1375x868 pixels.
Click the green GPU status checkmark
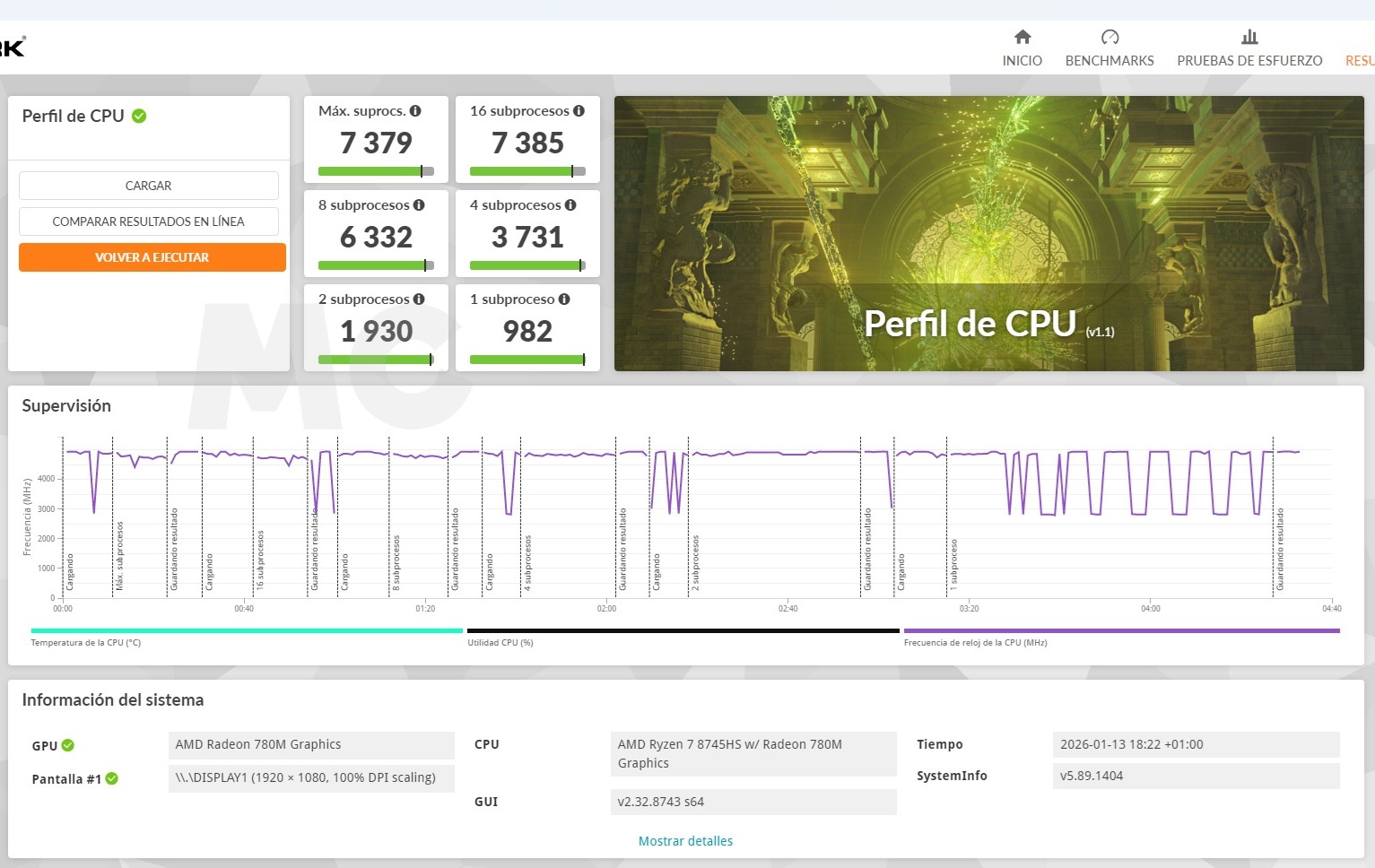(x=68, y=745)
